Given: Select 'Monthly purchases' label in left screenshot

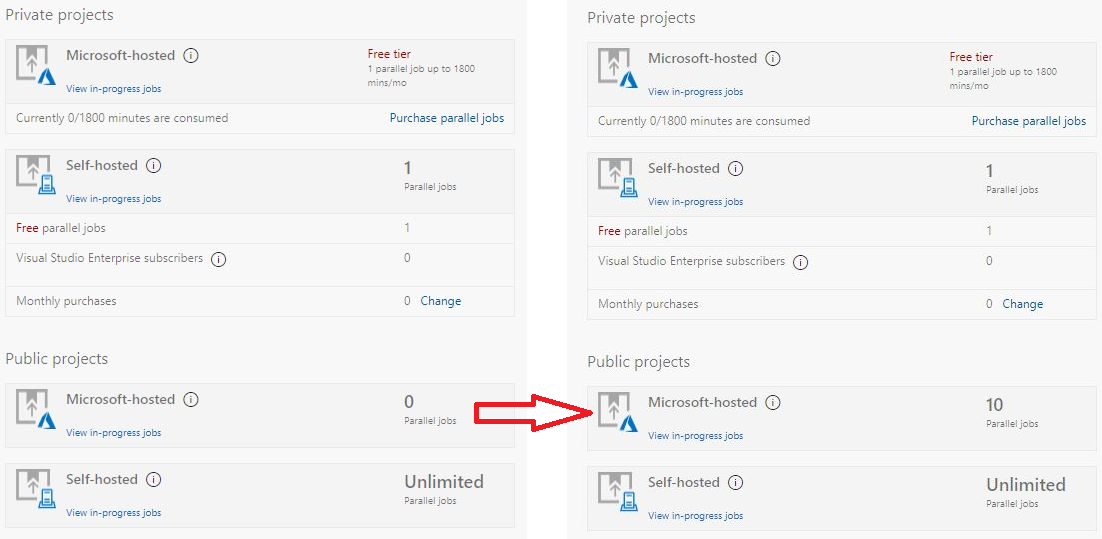Looking at the screenshot, I should pos(66,301).
